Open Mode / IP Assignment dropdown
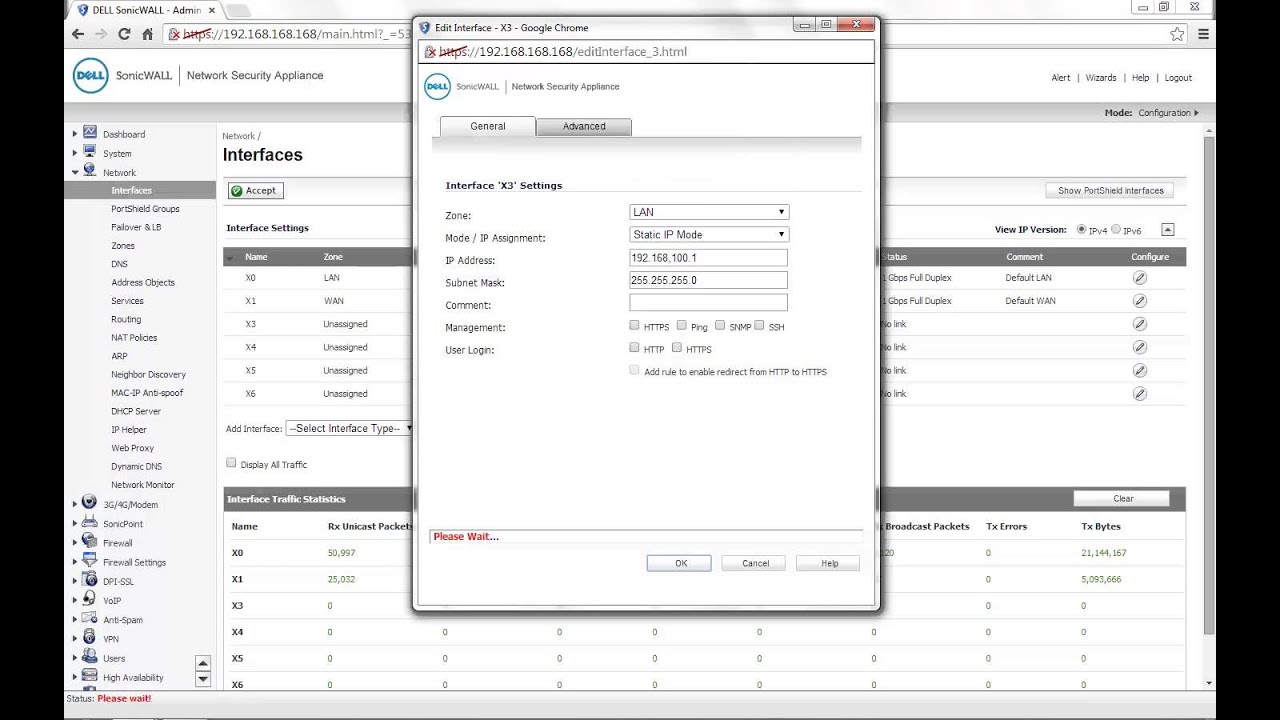Image resolution: width=1280 pixels, height=720 pixels. [709, 234]
